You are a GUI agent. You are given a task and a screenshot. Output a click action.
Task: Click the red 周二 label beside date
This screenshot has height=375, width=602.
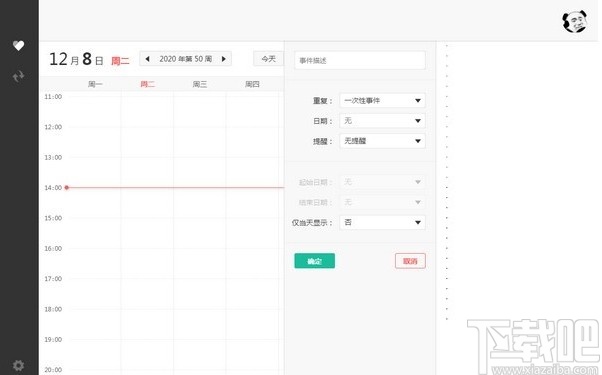click(x=120, y=61)
